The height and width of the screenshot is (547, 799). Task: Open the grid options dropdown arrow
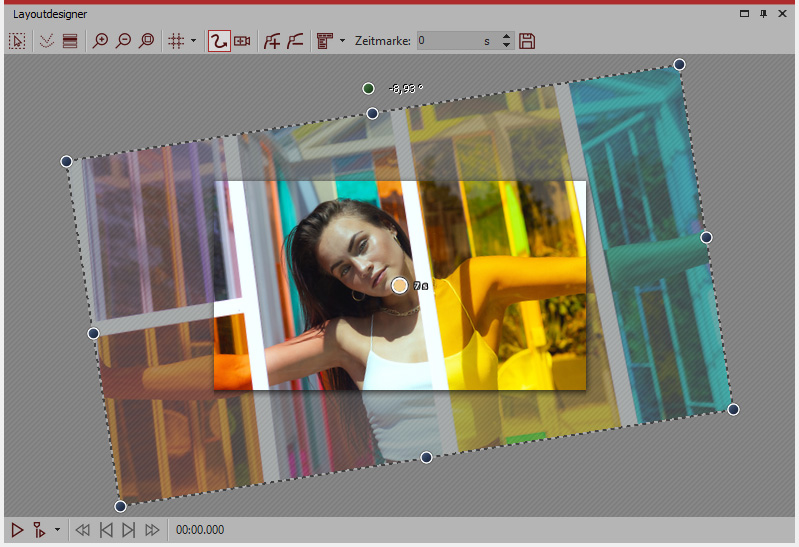point(193,41)
